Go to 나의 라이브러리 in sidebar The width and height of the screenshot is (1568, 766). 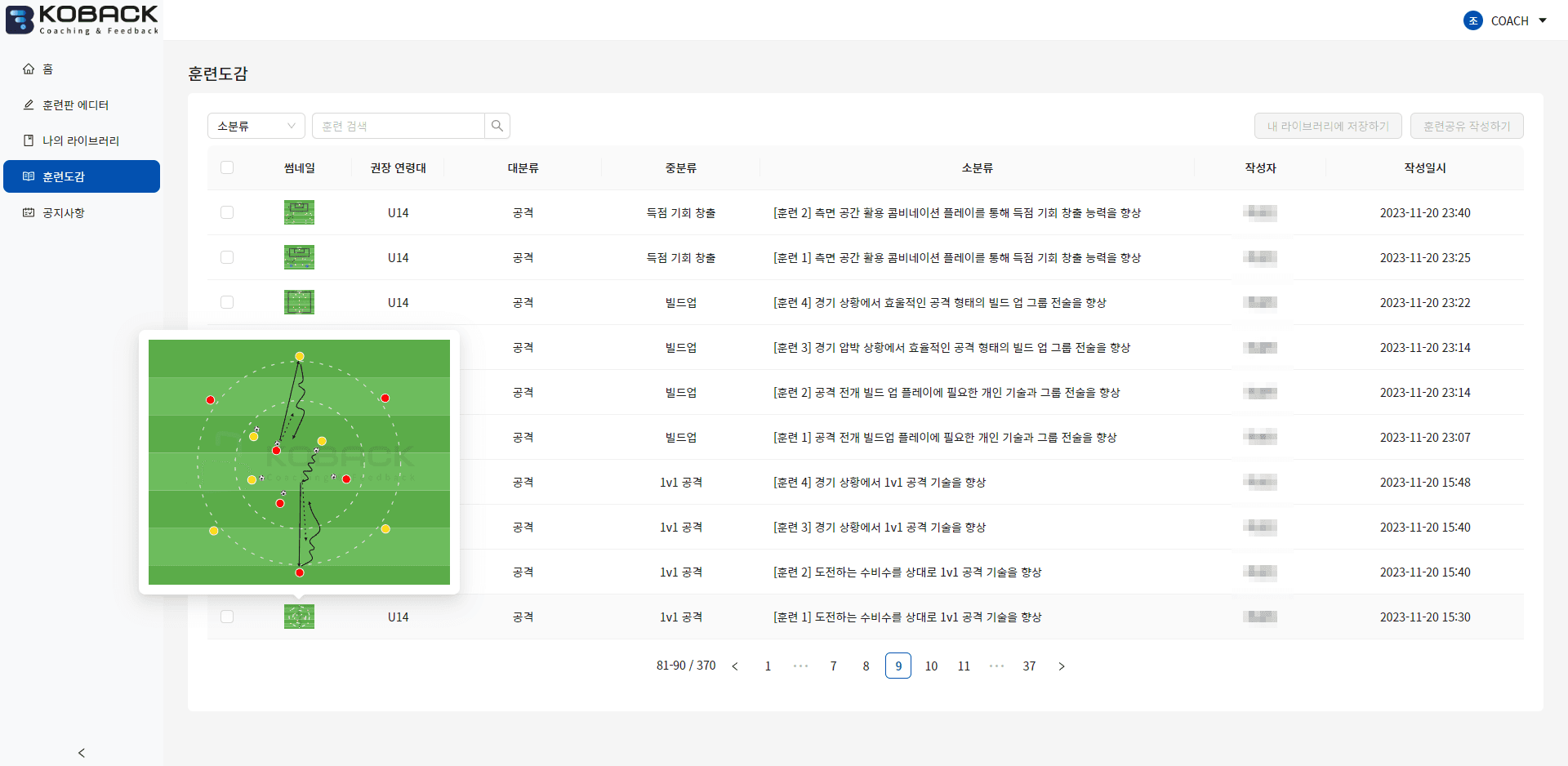(80, 141)
